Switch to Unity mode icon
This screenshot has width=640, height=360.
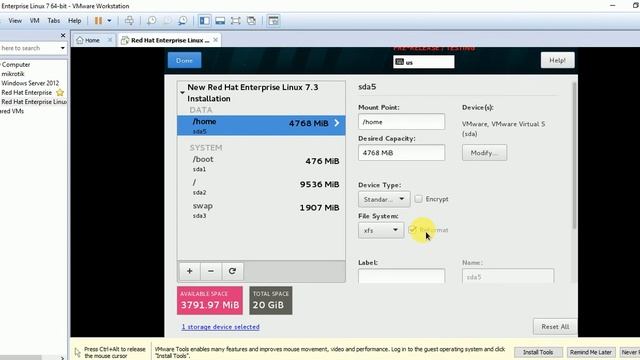(251, 20)
